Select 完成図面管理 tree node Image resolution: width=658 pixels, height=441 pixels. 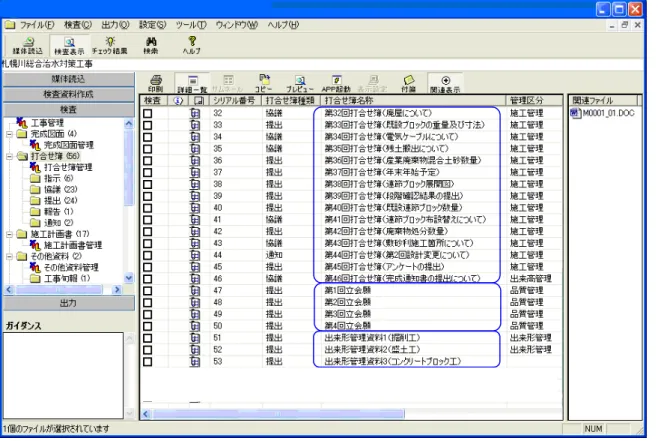[x=69, y=145]
